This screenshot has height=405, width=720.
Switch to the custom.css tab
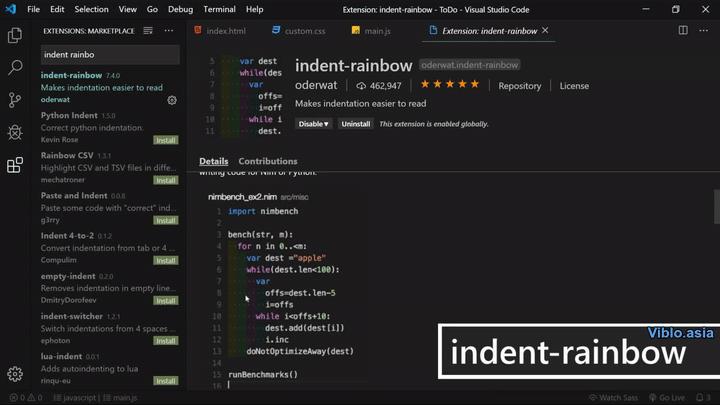pyautogui.click(x=298, y=31)
